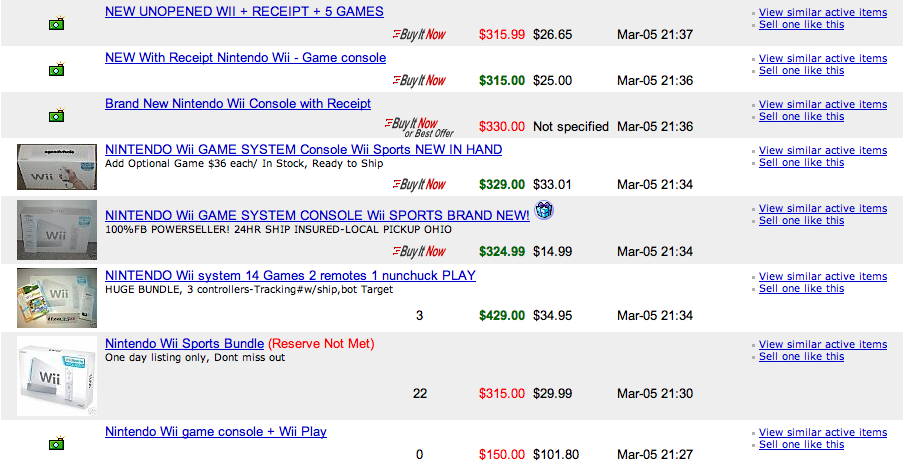Click shipping cost $34.95
This screenshot has height=466, width=906.
click(552, 316)
